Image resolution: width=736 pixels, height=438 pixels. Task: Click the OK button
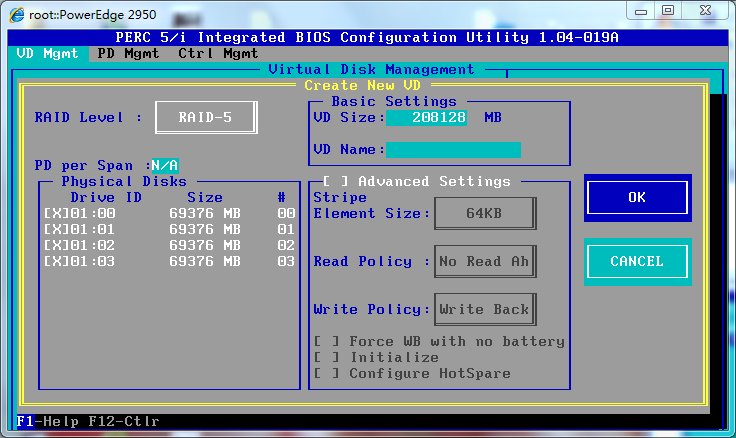click(637, 198)
